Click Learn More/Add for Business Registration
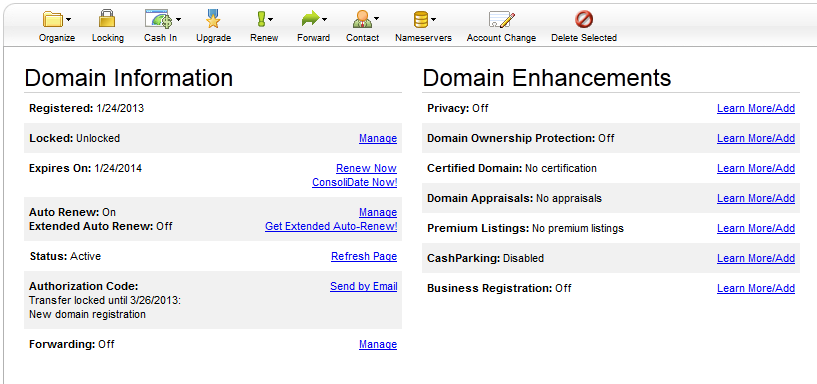The height and width of the screenshot is (384, 817). [756, 289]
